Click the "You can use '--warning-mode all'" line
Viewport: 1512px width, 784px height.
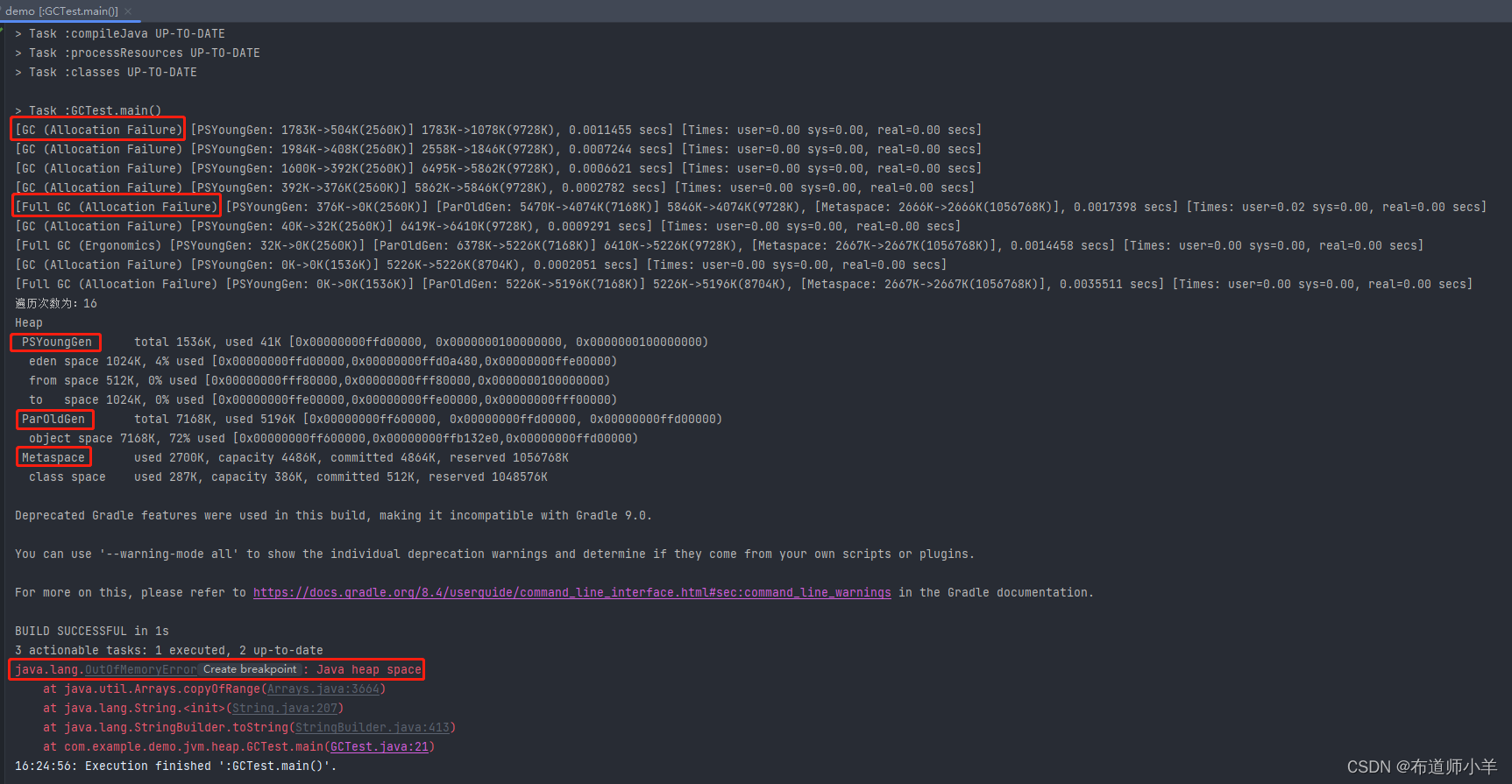click(x=494, y=554)
